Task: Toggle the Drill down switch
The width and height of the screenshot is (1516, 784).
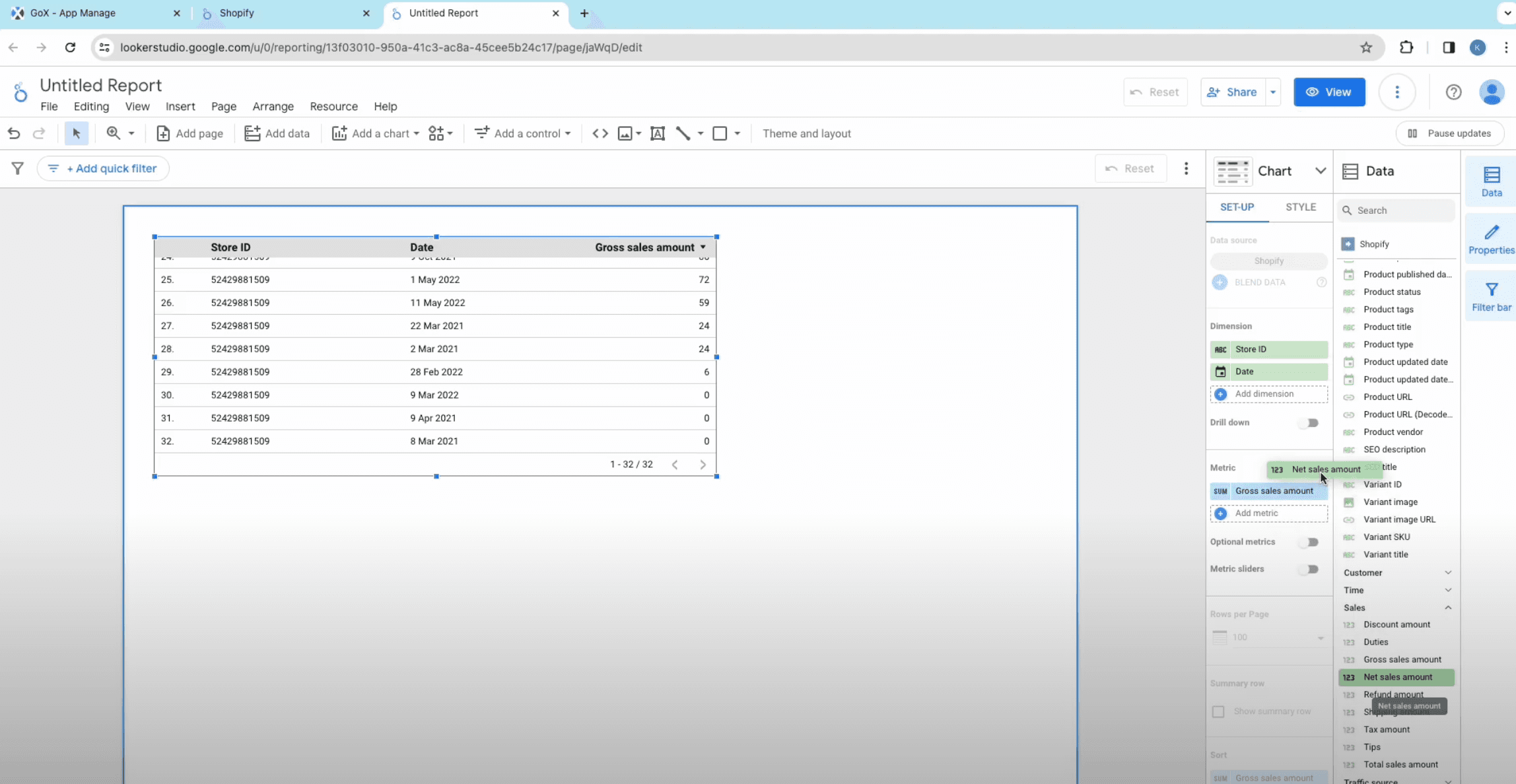Action: [1309, 423]
